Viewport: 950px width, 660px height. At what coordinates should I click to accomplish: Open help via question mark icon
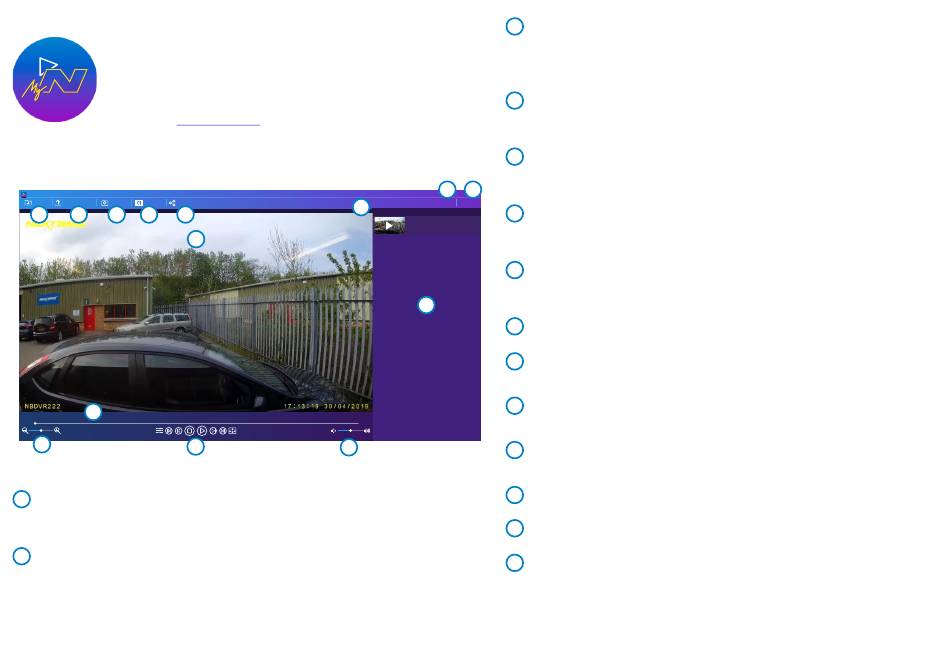(x=58, y=203)
